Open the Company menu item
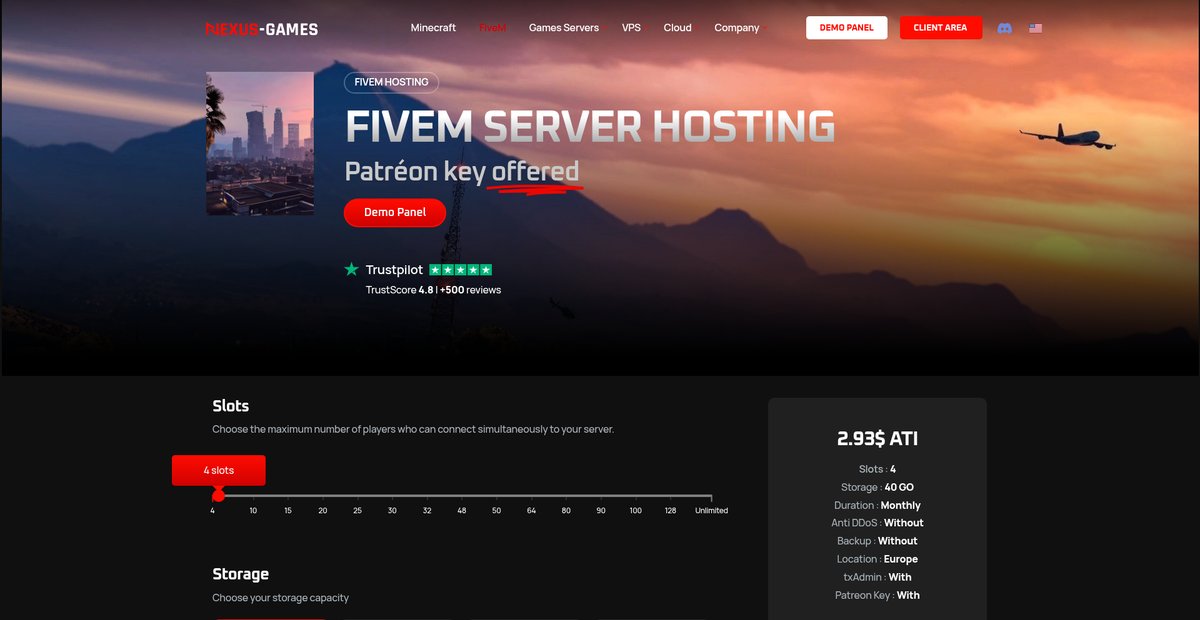Image resolution: width=1200 pixels, height=620 pixels. pyautogui.click(x=737, y=28)
